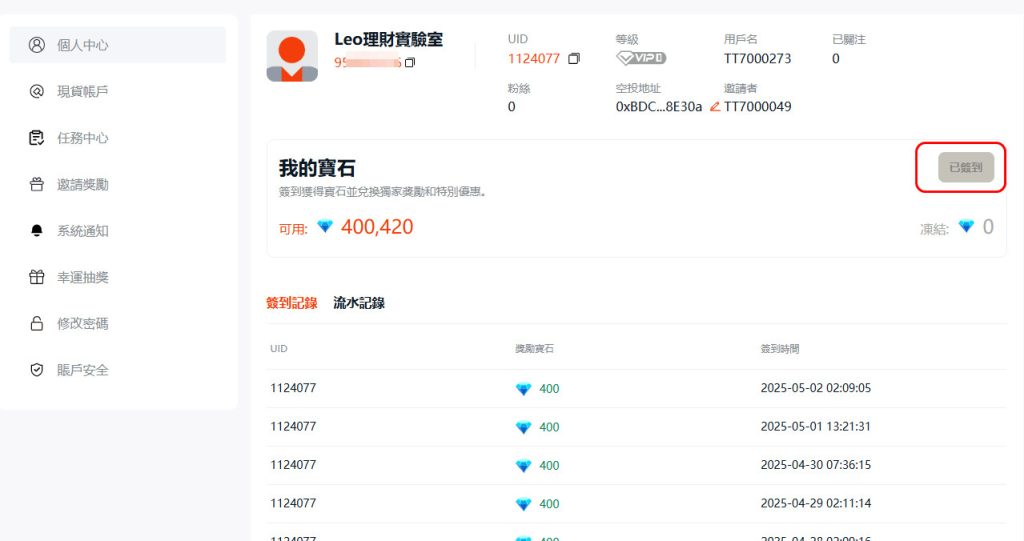
Task: Click the frozen gem balance 0
Action: pyautogui.click(x=988, y=227)
